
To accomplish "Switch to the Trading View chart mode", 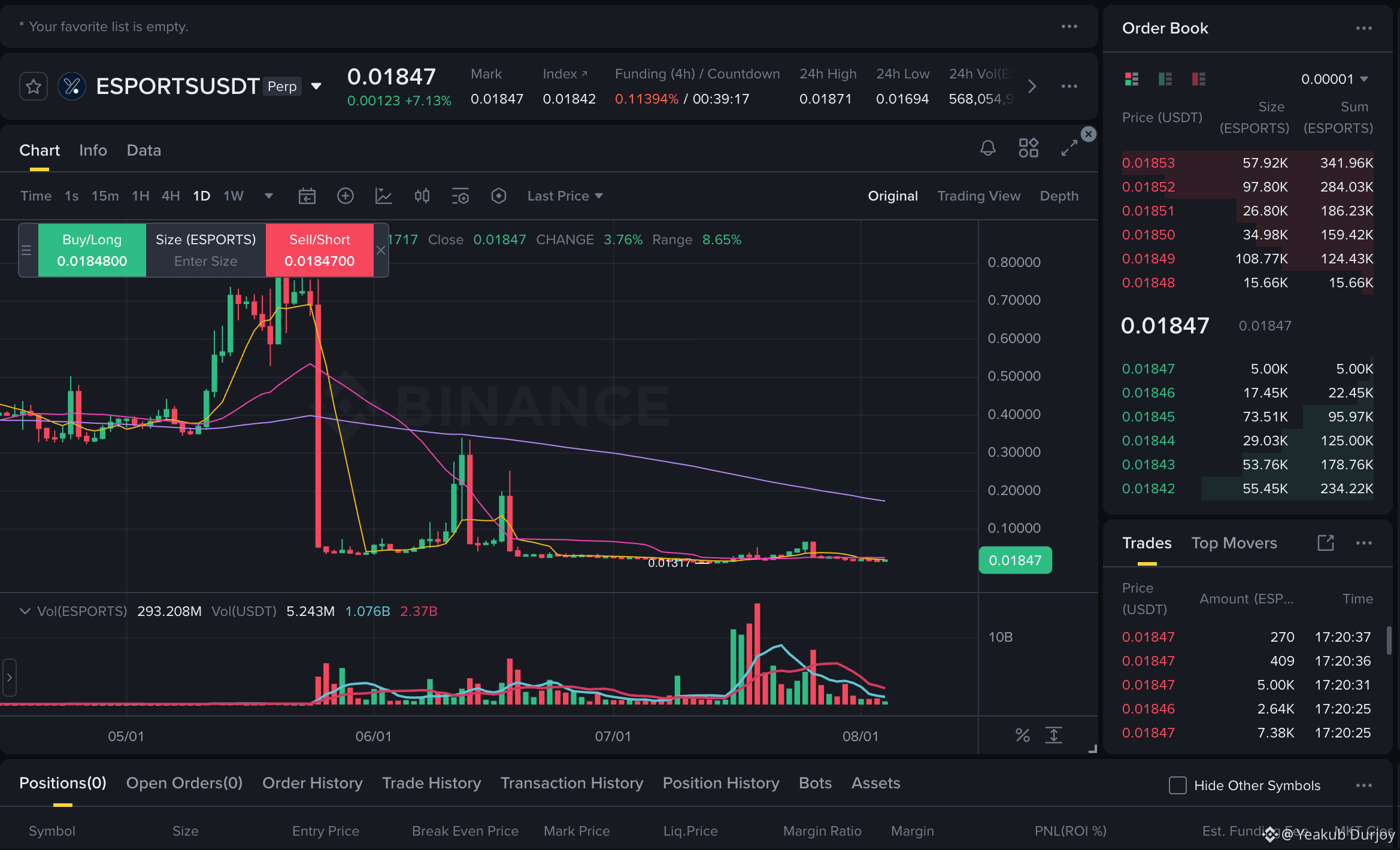I will (x=979, y=196).
